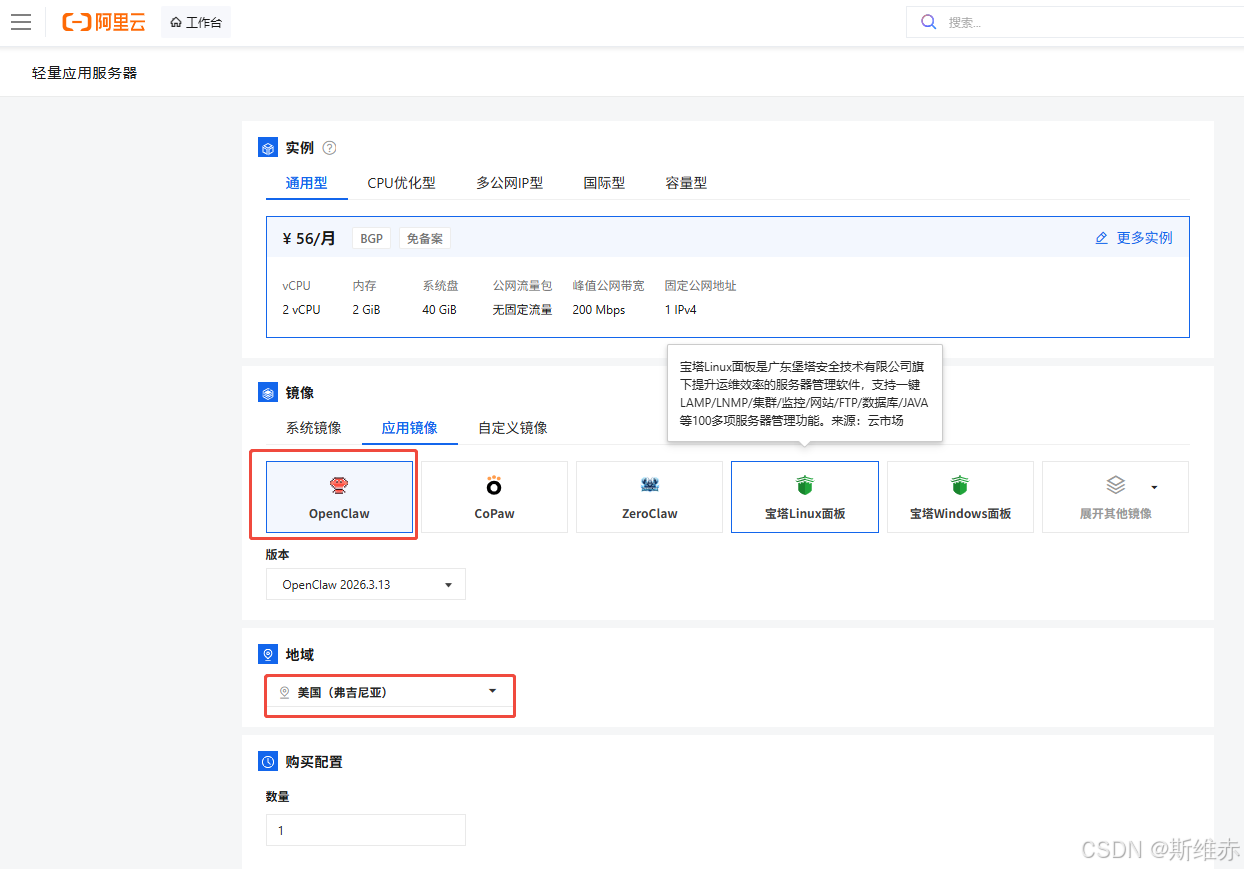The image size is (1244, 869).
Task: Click the 无固定流量 traffic value
Action: point(522,310)
